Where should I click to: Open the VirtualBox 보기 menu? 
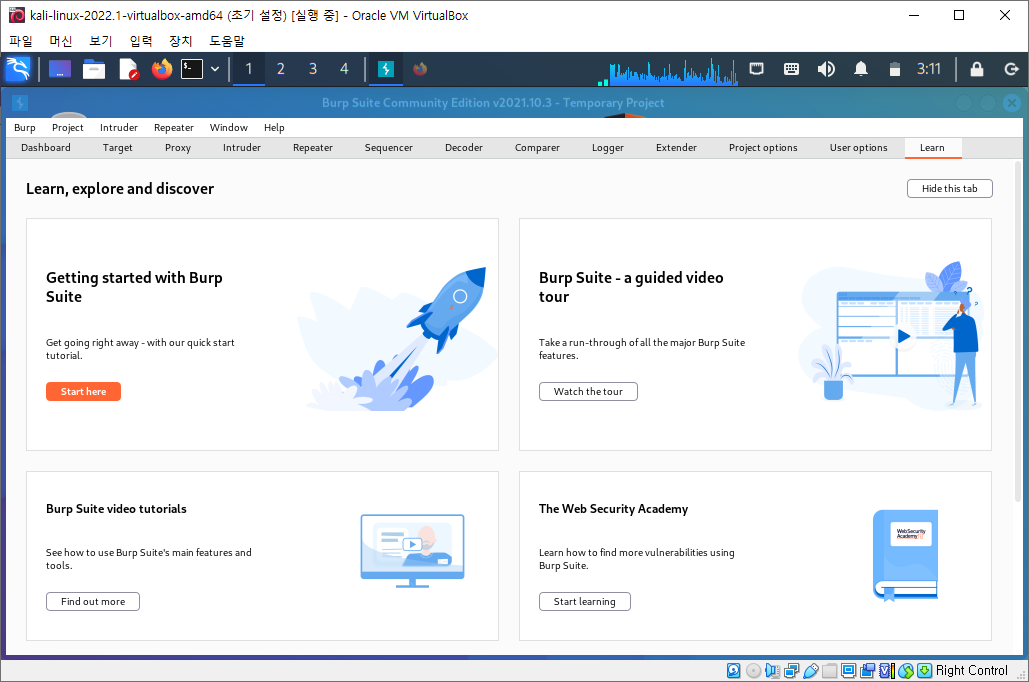101,41
